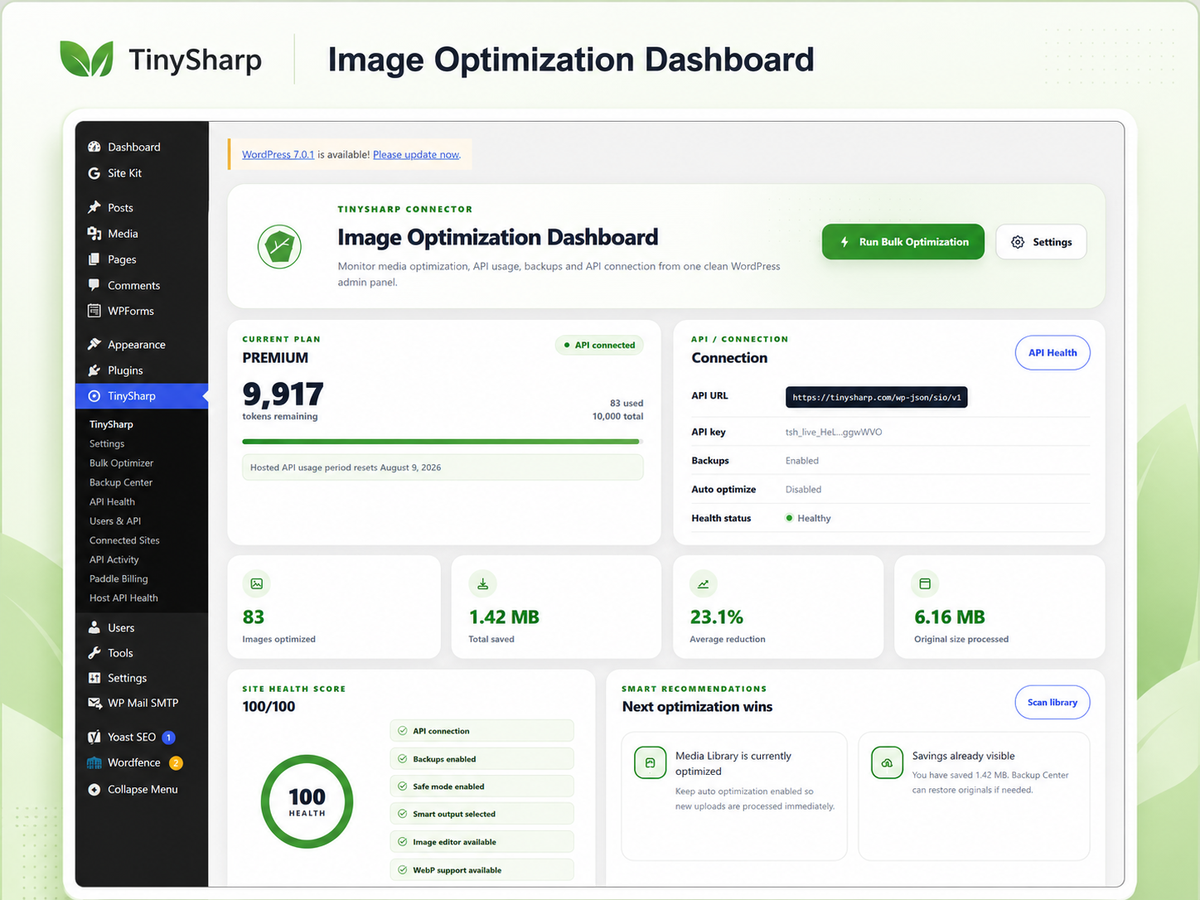This screenshot has height=900, width=1200.
Task: Click the Auto optimize Disabled value
Action: tap(803, 490)
